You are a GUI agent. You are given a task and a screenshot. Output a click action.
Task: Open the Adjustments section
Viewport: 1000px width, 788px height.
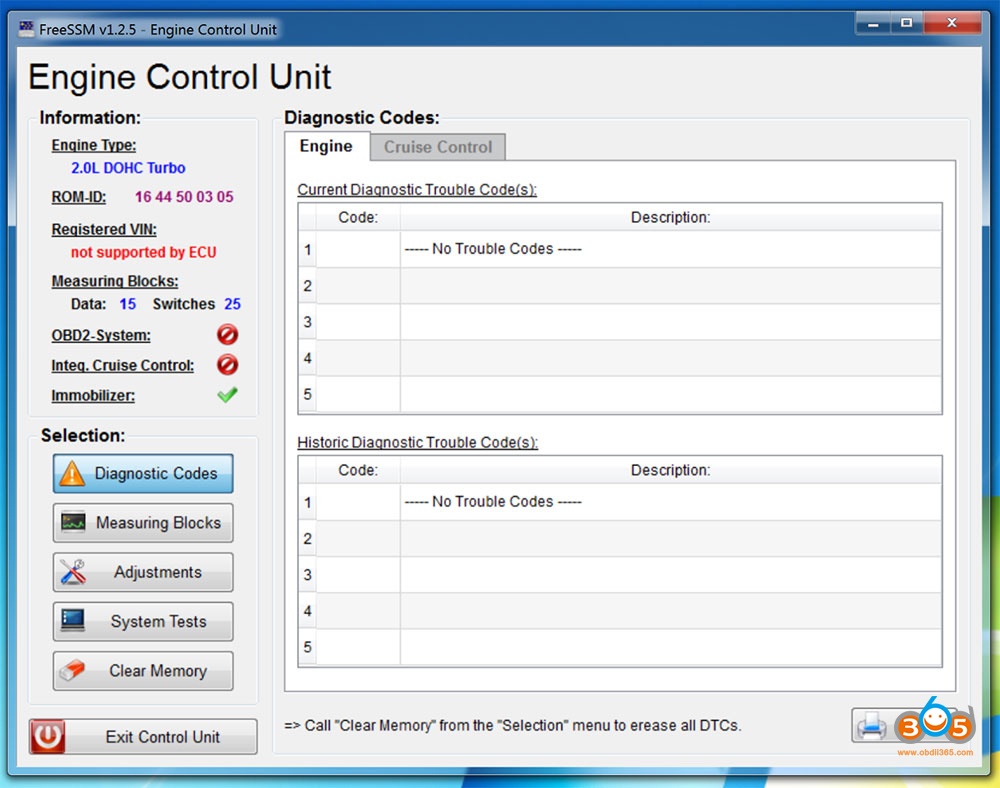coord(143,572)
